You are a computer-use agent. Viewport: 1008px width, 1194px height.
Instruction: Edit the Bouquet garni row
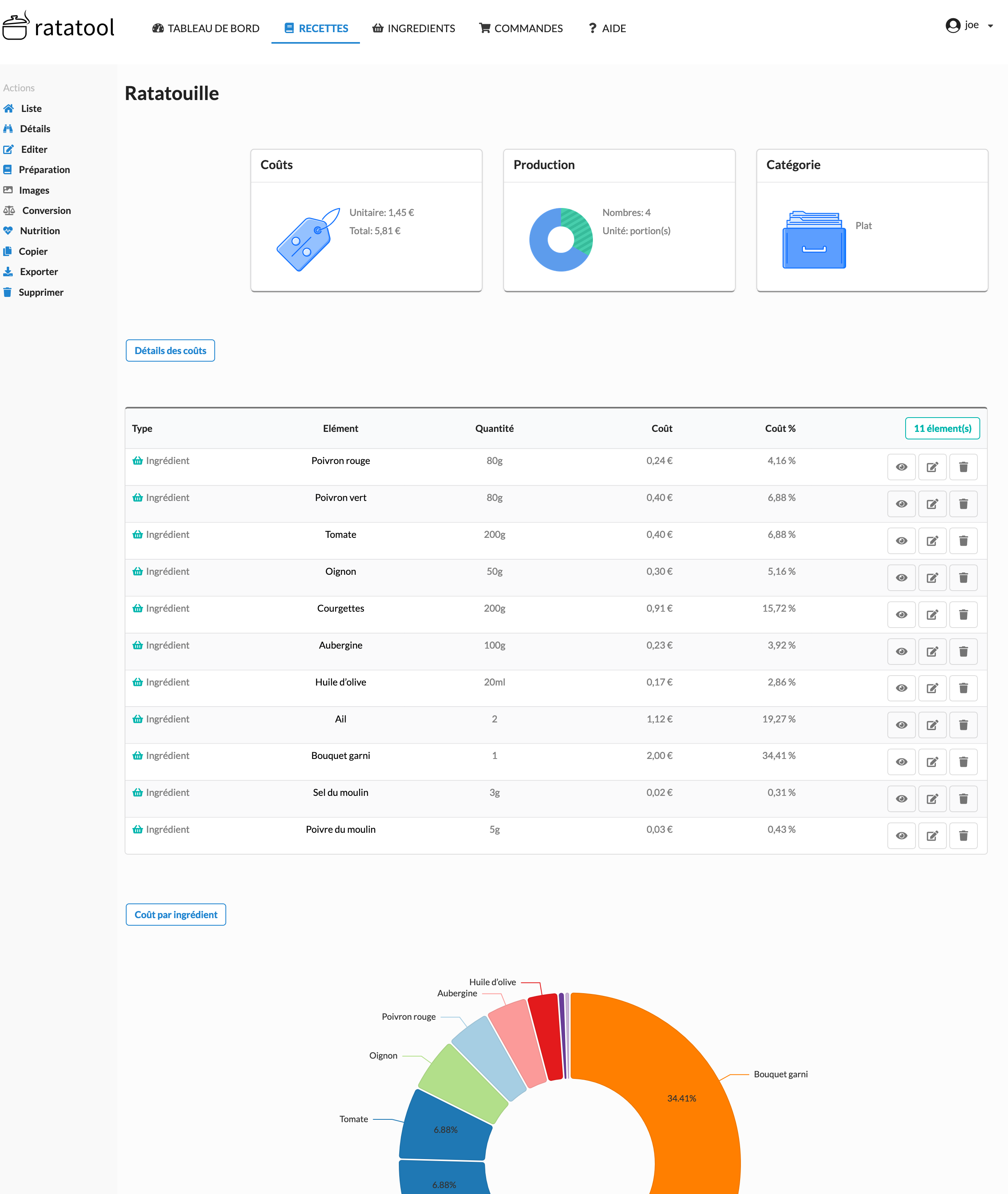coord(932,762)
